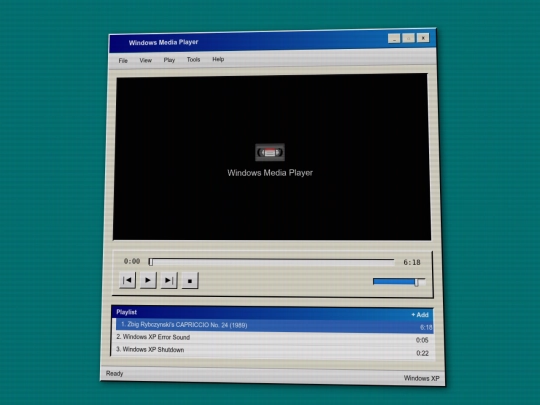Click the 0:22 duration of Shutdown

pyautogui.click(x=423, y=353)
